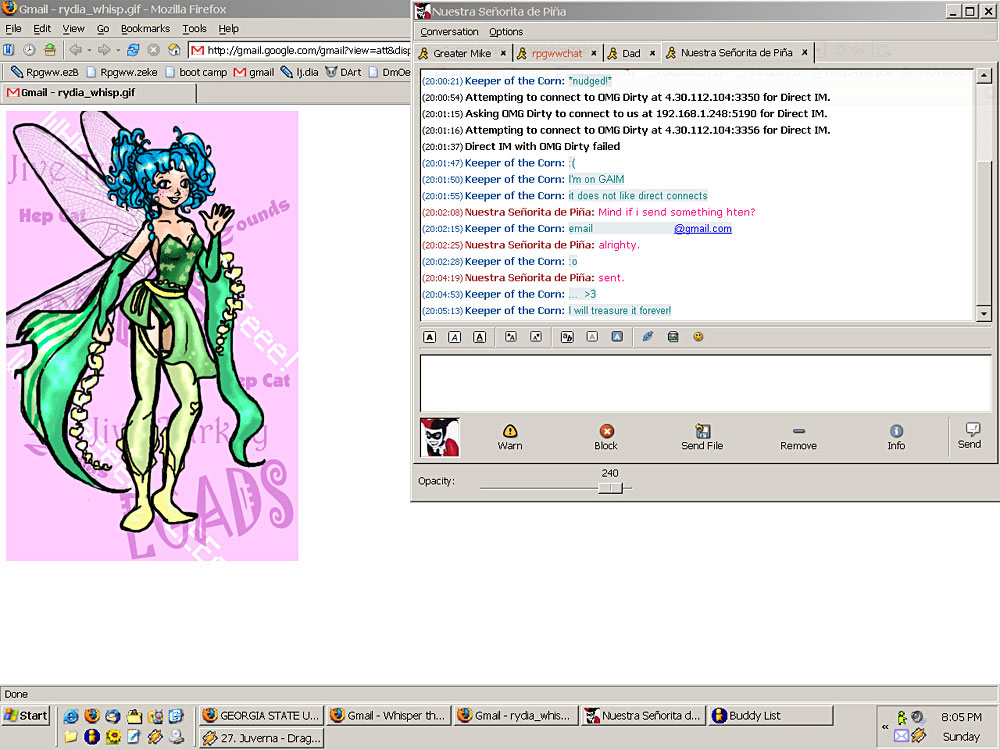Open the smiley picker
This screenshot has width=1000, height=750.
click(x=698, y=337)
